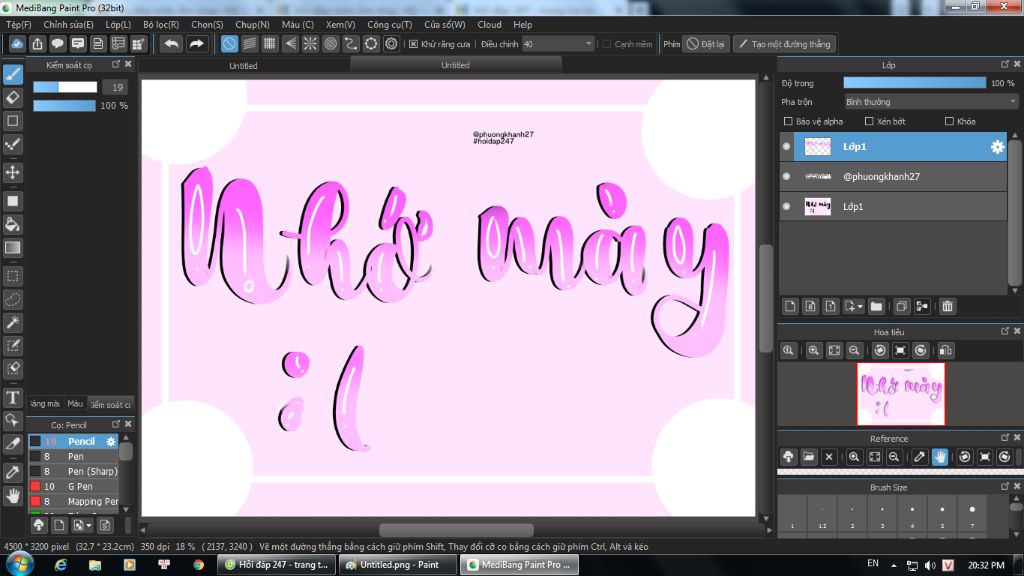Click the volume icon in system tray
Viewport: 1024px width, 576px height.
click(x=930, y=565)
